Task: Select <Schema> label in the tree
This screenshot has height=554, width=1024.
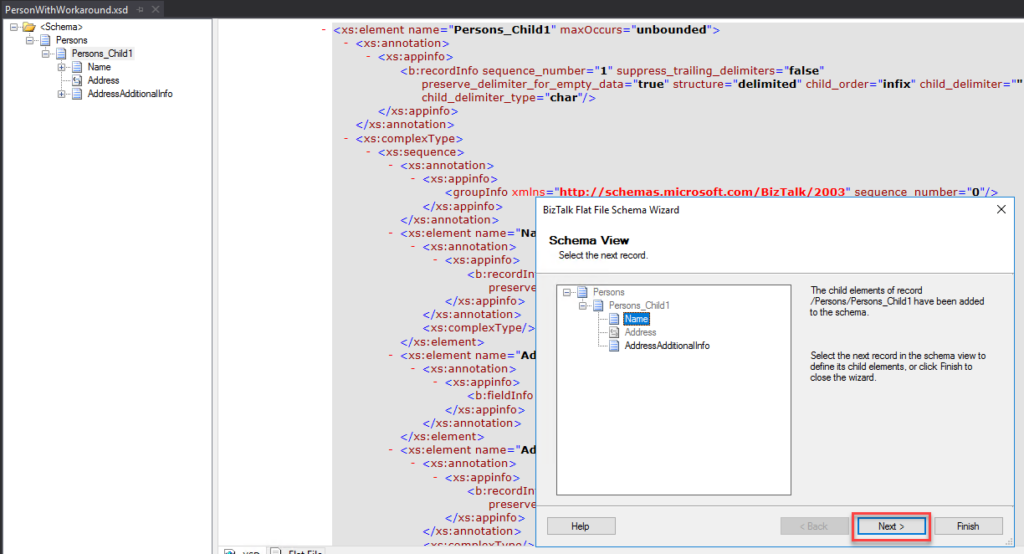Action: (x=61, y=27)
